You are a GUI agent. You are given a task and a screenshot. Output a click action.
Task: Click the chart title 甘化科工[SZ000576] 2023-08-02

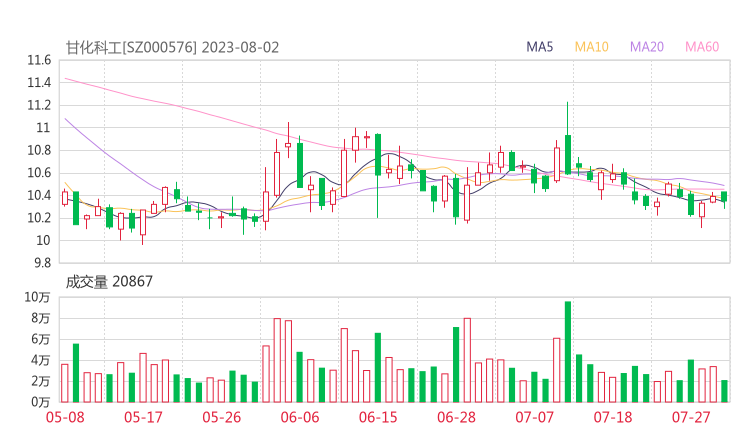click(172, 48)
